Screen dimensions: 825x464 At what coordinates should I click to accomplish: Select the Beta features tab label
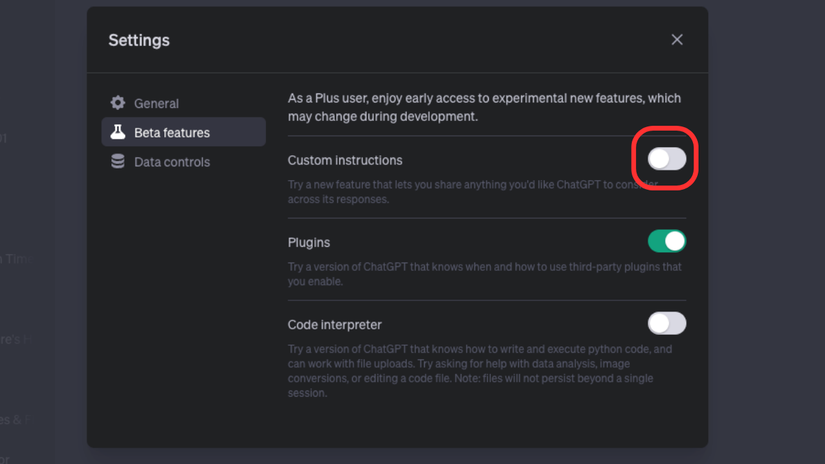tap(172, 133)
